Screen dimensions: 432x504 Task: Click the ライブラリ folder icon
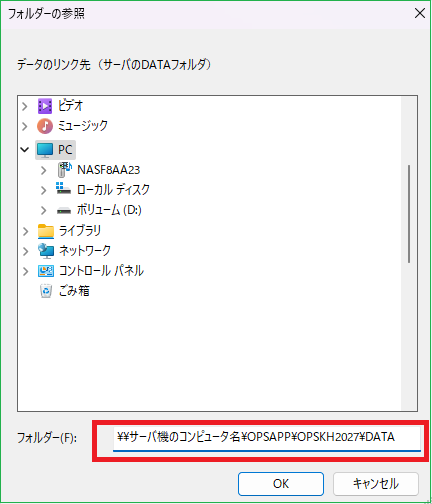46,231
